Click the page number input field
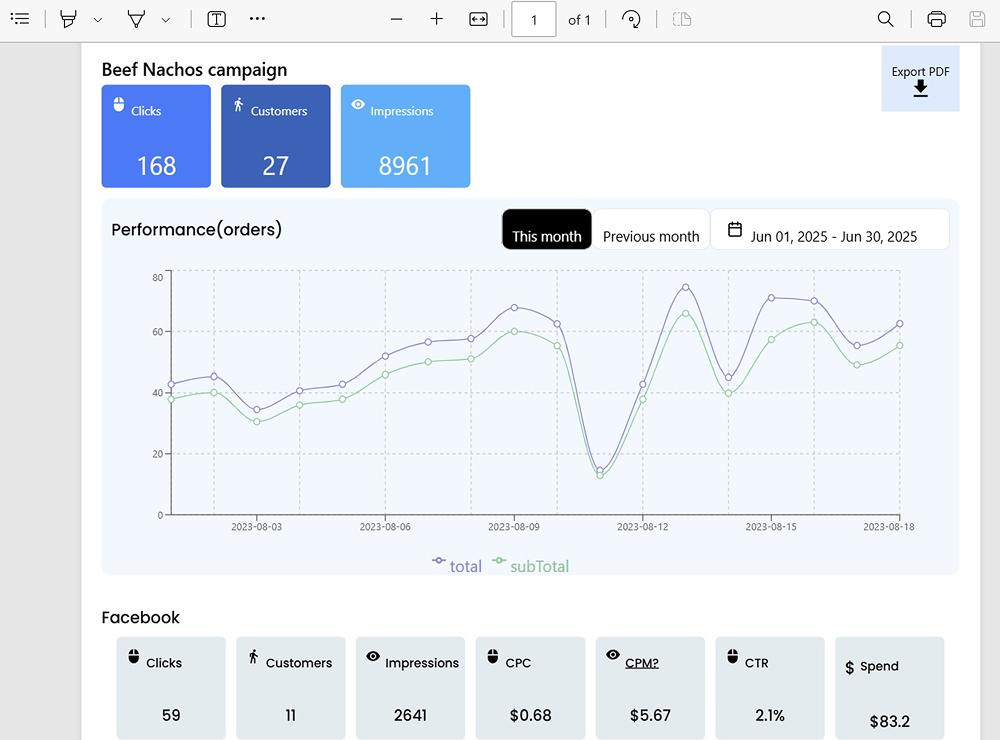This screenshot has height=740, width=1000. 533,19
